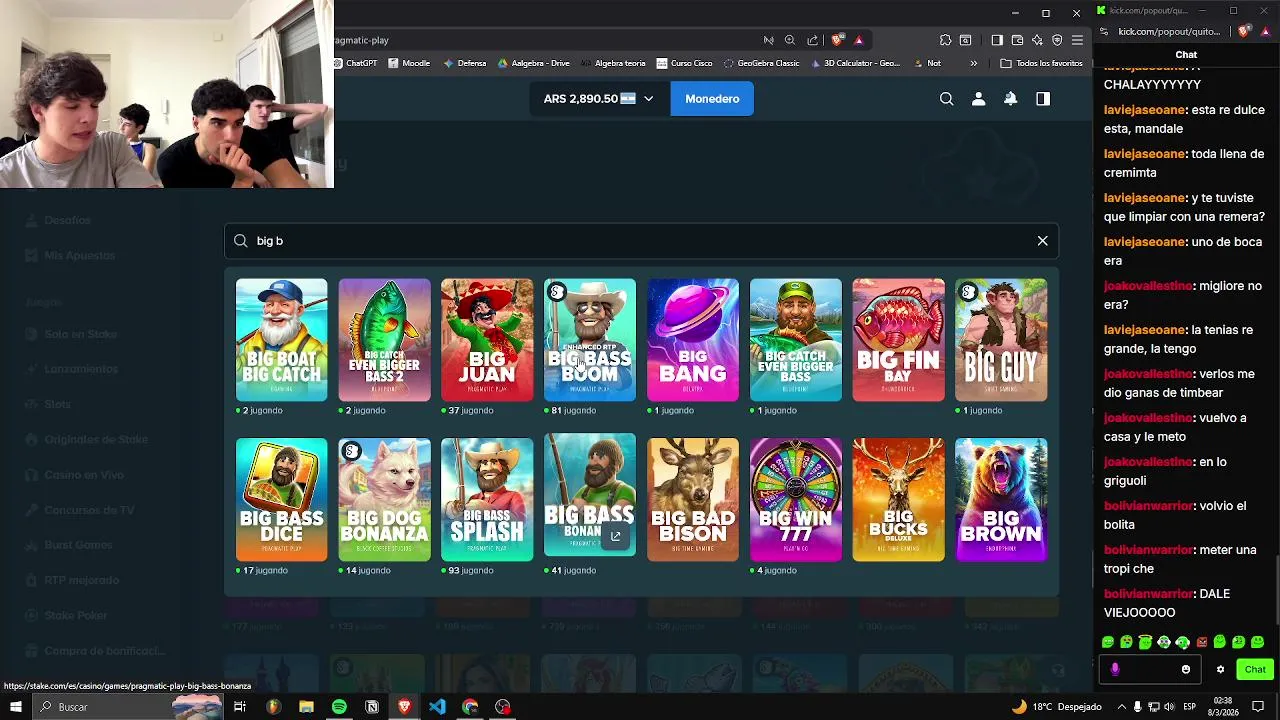Open the Big Boat Big Catch game
The width and height of the screenshot is (1280, 720).
point(281,340)
